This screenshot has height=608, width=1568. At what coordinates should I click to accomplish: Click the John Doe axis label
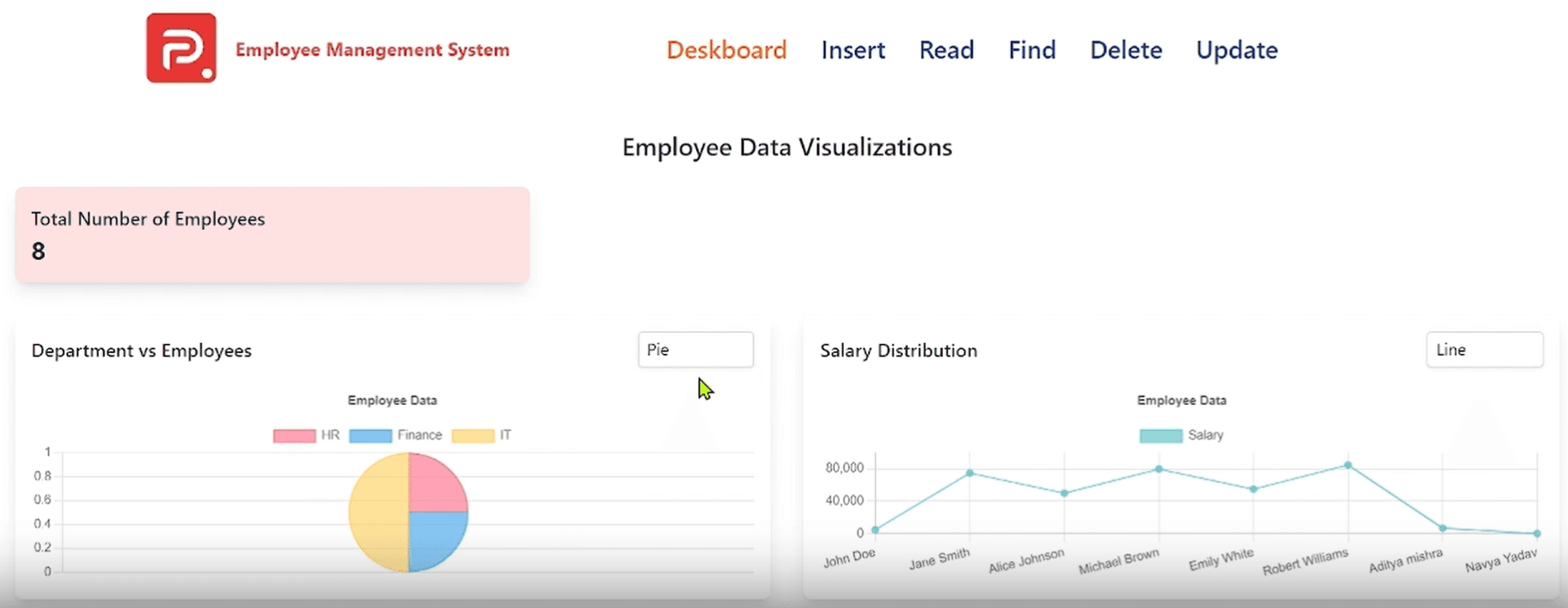(850, 558)
